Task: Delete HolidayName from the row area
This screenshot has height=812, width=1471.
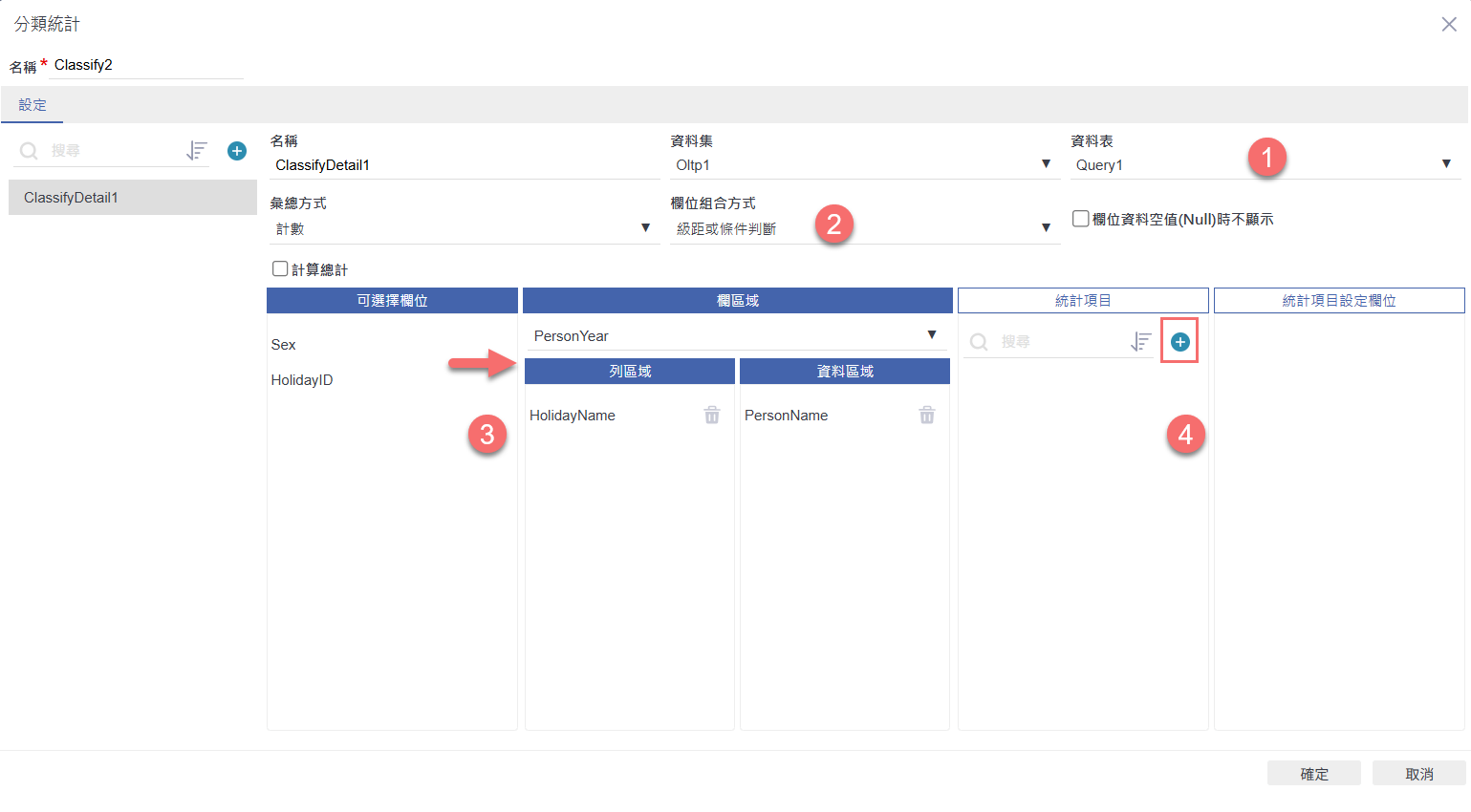Action: coord(712,416)
